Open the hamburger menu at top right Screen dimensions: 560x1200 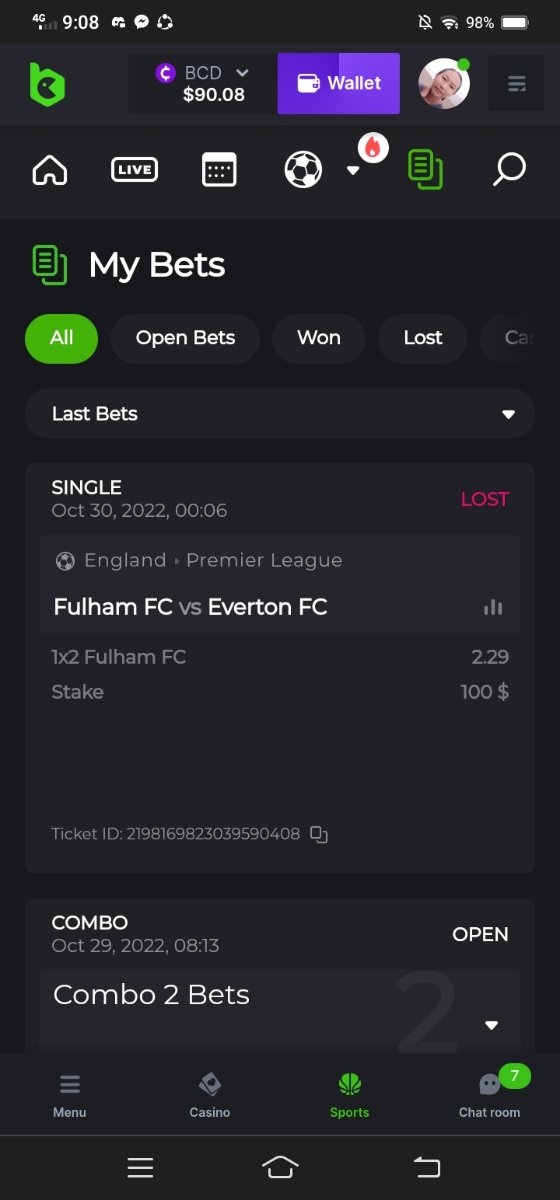point(516,83)
